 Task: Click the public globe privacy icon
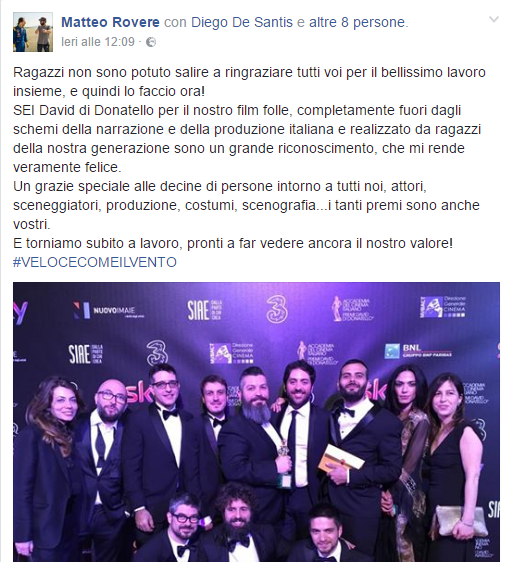(151, 42)
